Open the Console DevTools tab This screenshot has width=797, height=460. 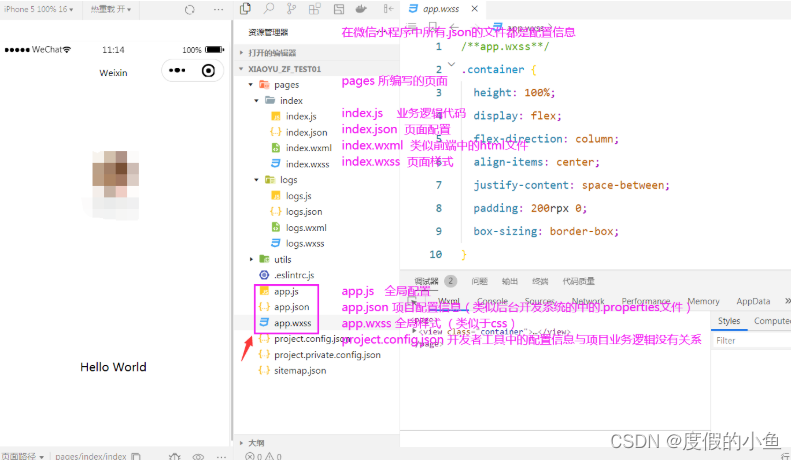pos(493,301)
